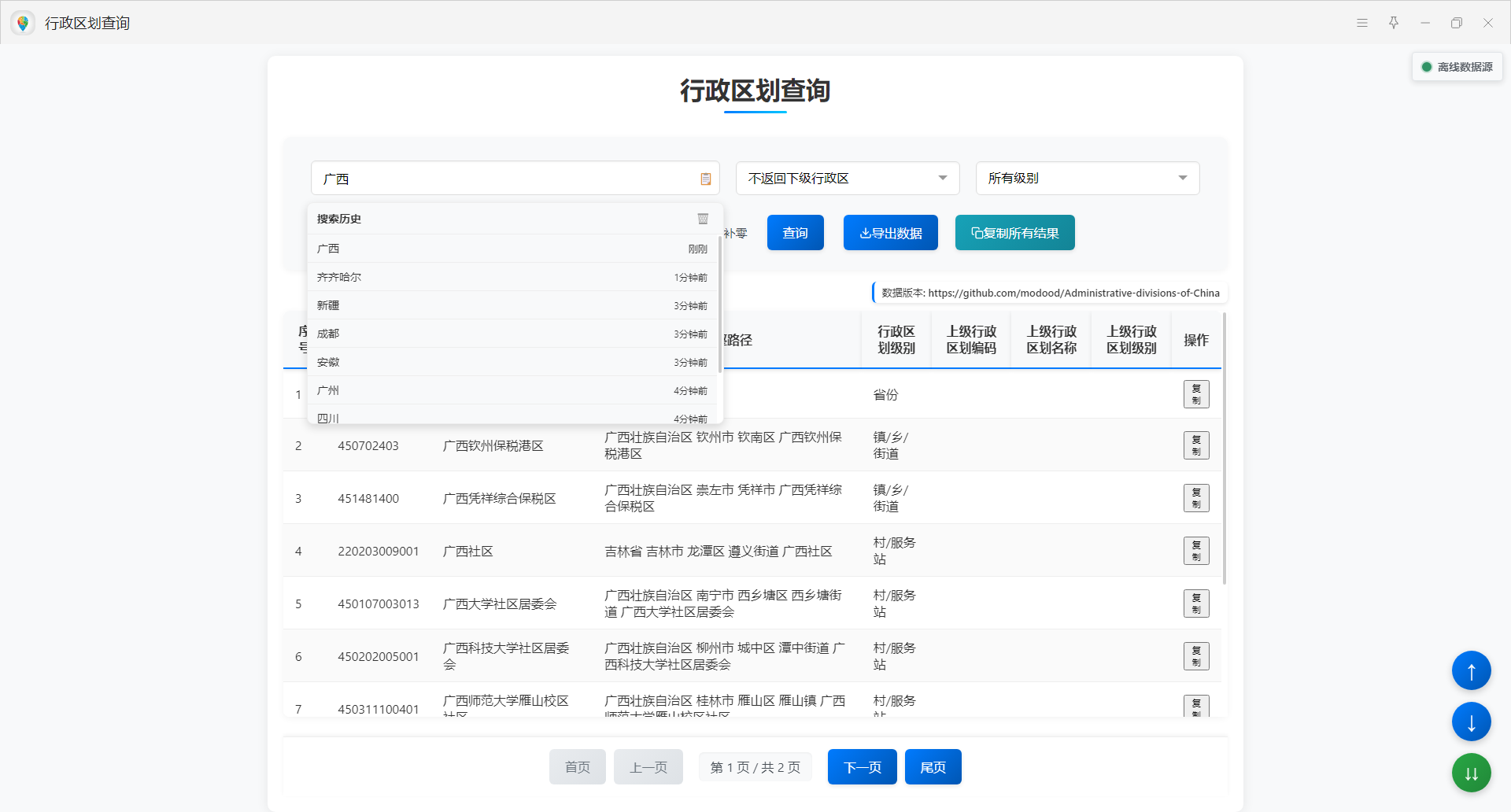Click the 导出数据 export button
This screenshot has width=1511, height=812.
pos(891,233)
